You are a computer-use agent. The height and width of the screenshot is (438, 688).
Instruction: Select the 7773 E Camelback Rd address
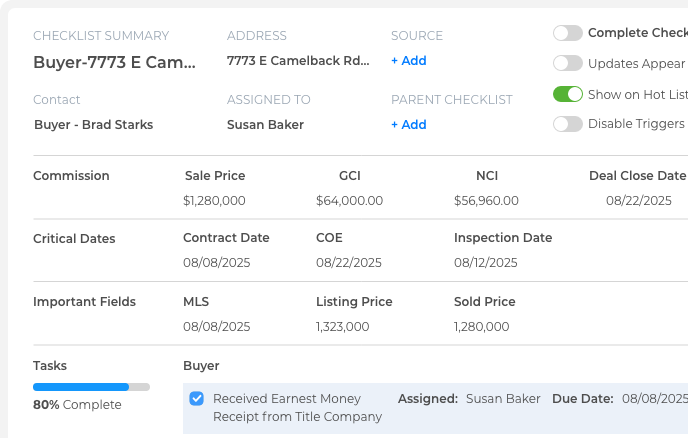point(298,61)
